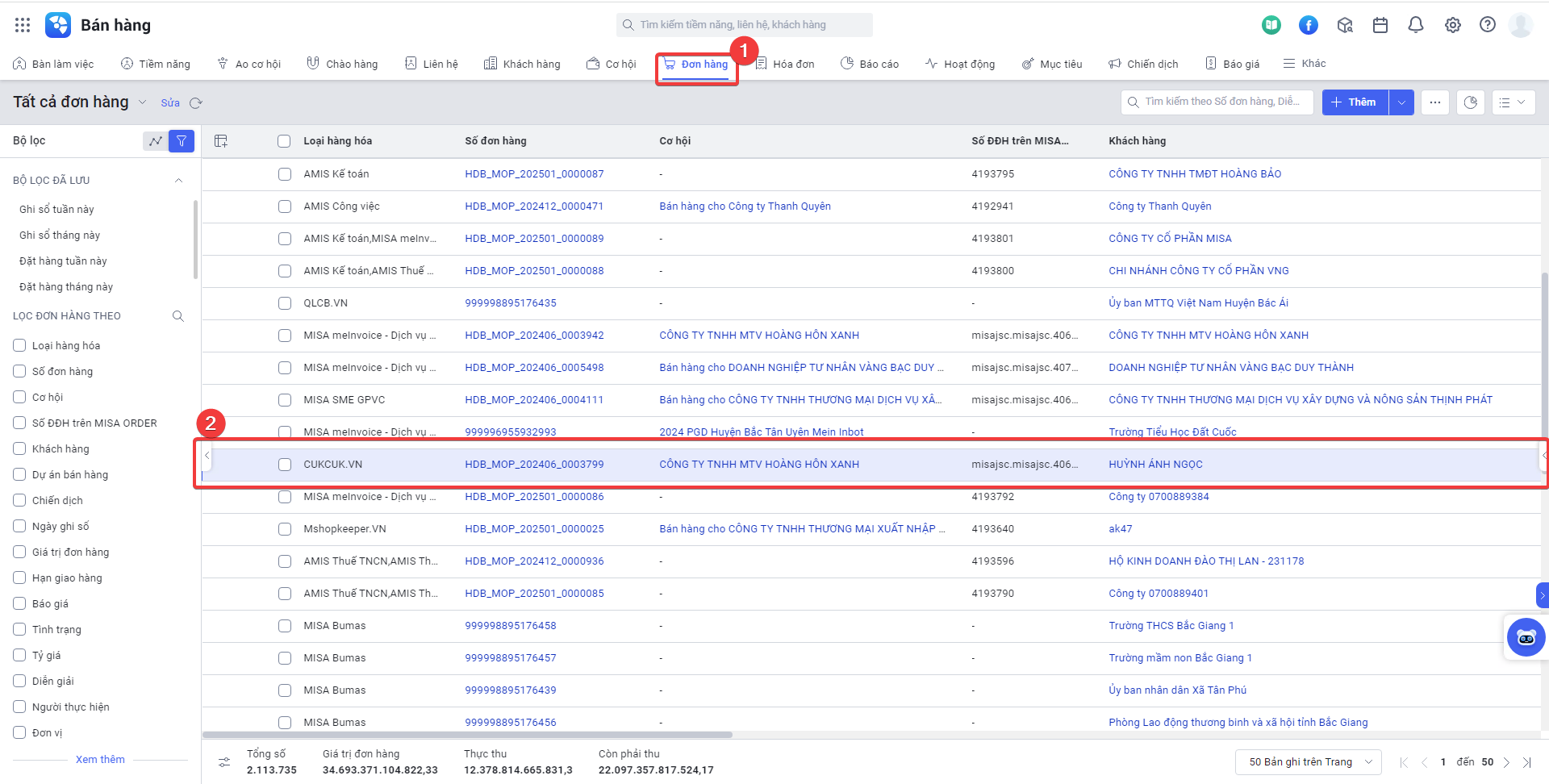Select all orders header checkbox
Viewport: 1549px width, 784px height.
pyautogui.click(x=284, y=141)
